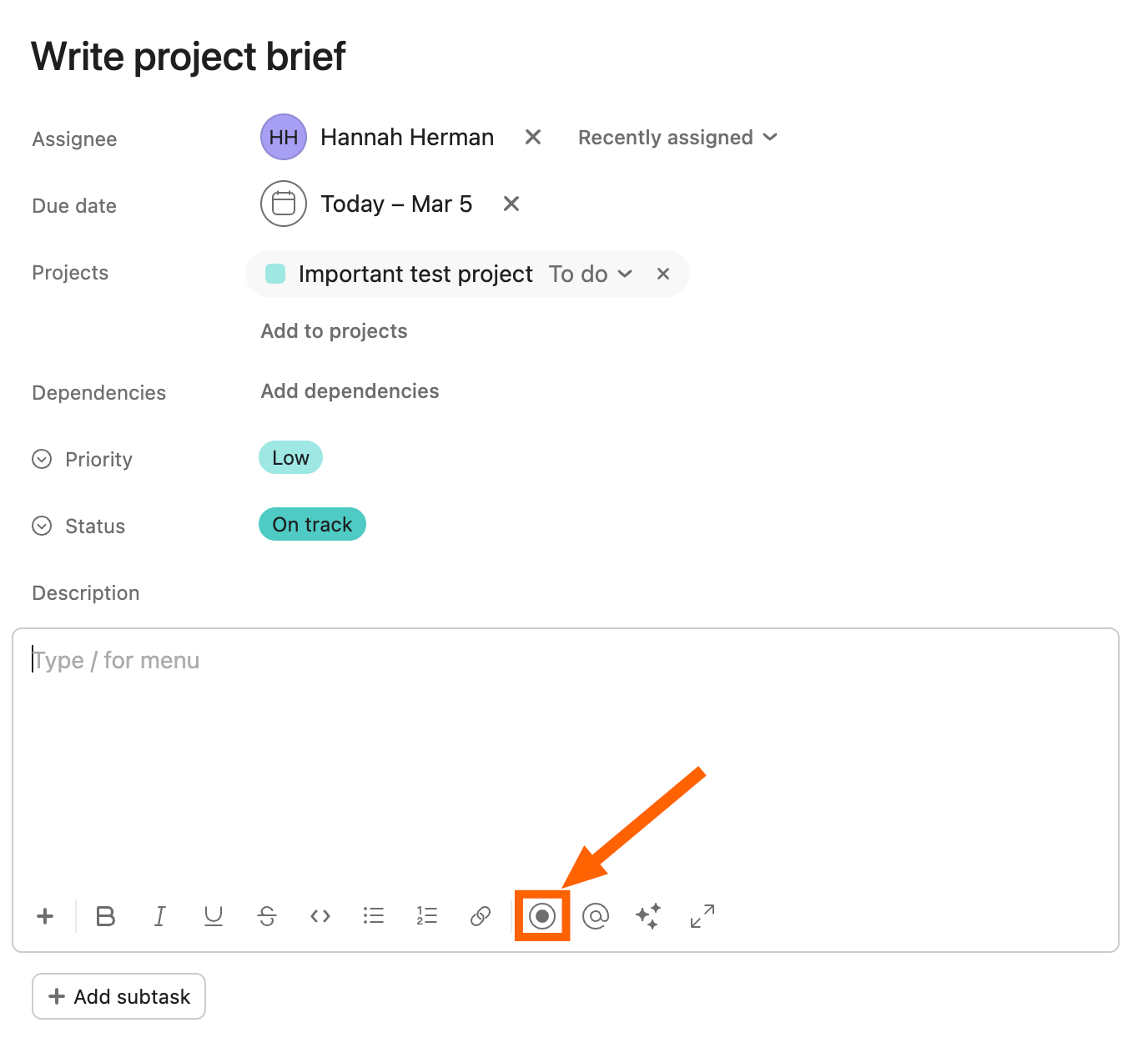The height and width of the screenshot is (1063, 1148).
Task: Click the record video icon in toolbar
Action: tap(542, 916)
